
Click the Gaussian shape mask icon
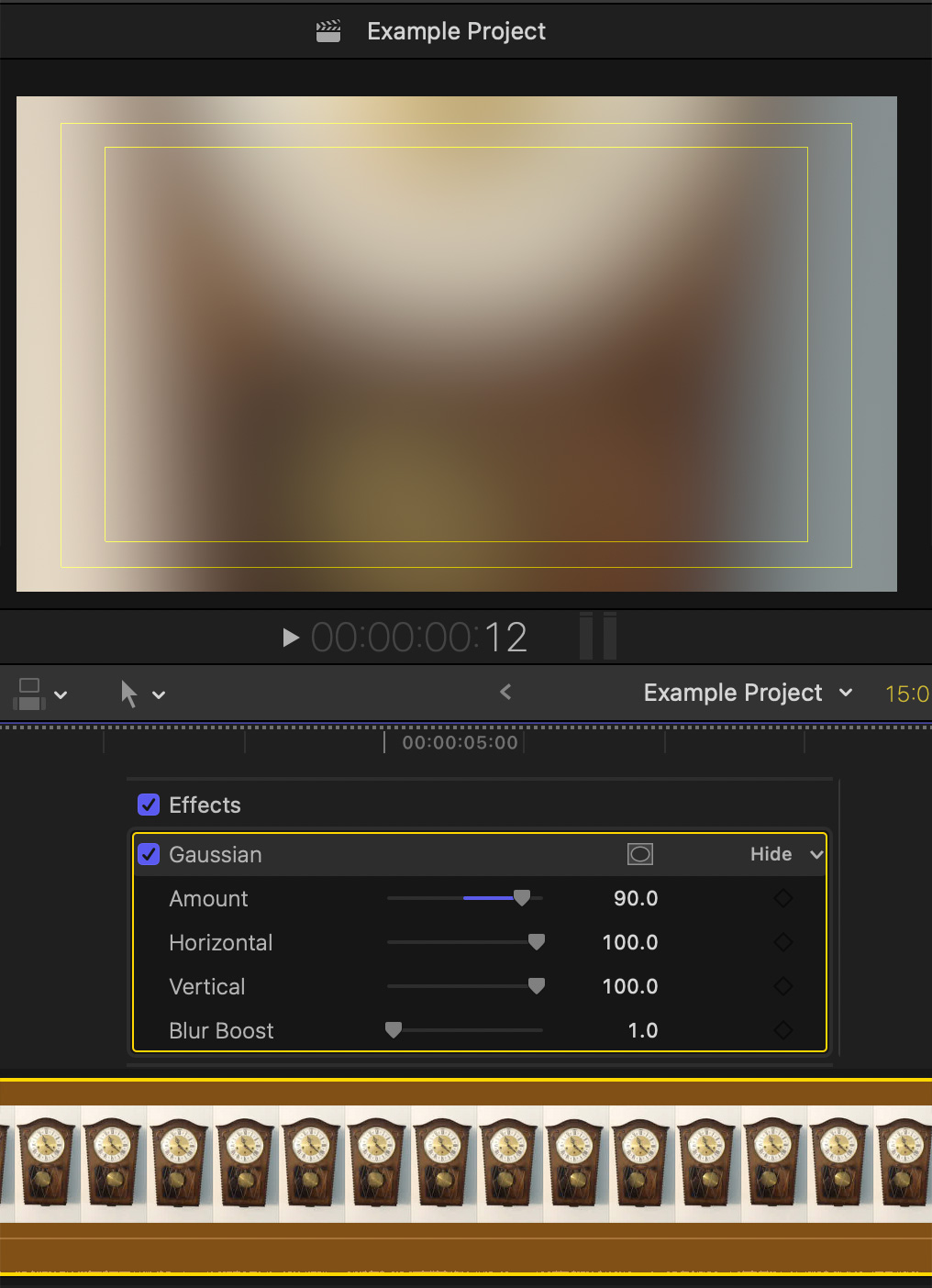[x=639, y=854]
